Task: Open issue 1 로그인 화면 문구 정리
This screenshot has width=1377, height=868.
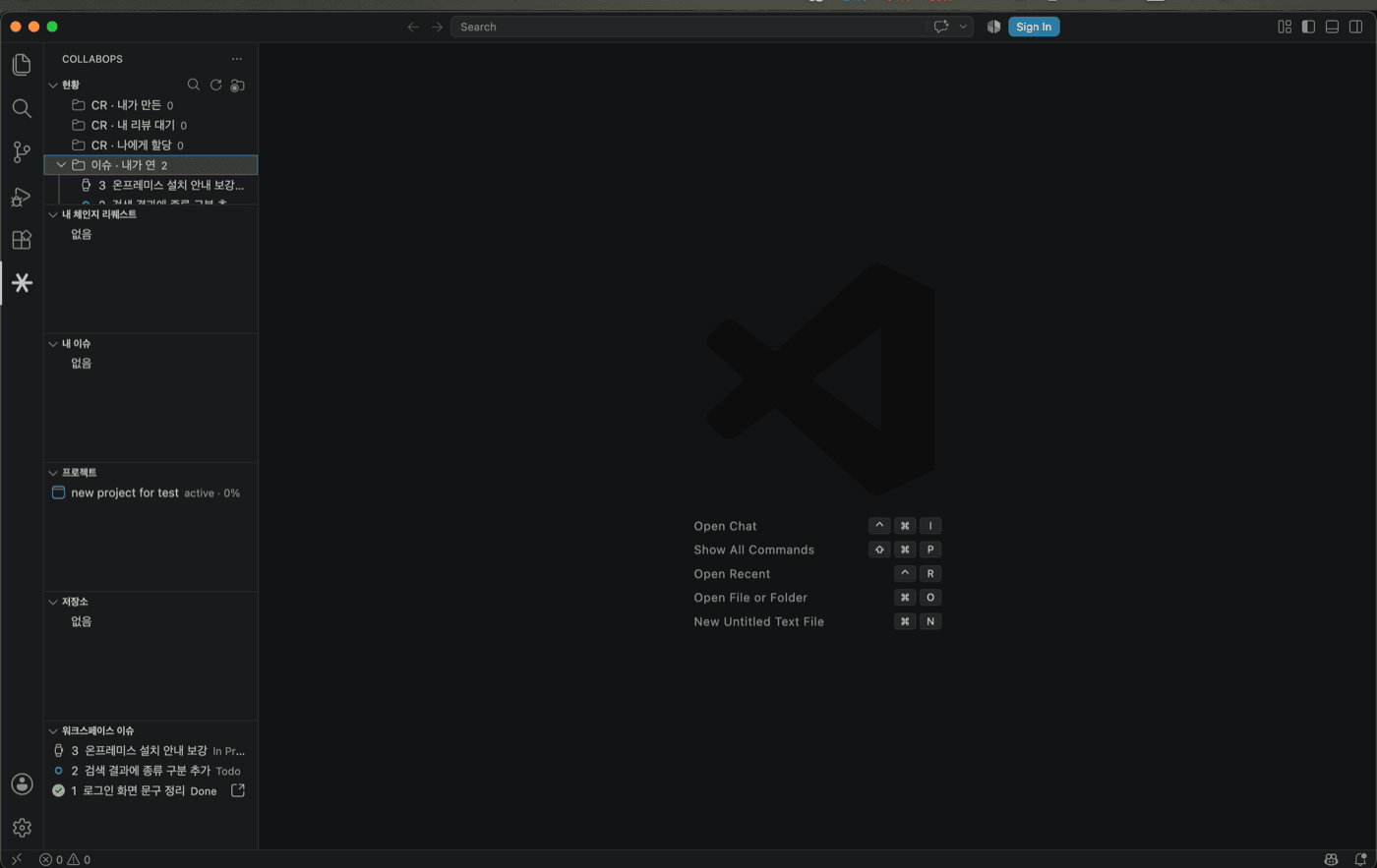Action: point(150,790)
